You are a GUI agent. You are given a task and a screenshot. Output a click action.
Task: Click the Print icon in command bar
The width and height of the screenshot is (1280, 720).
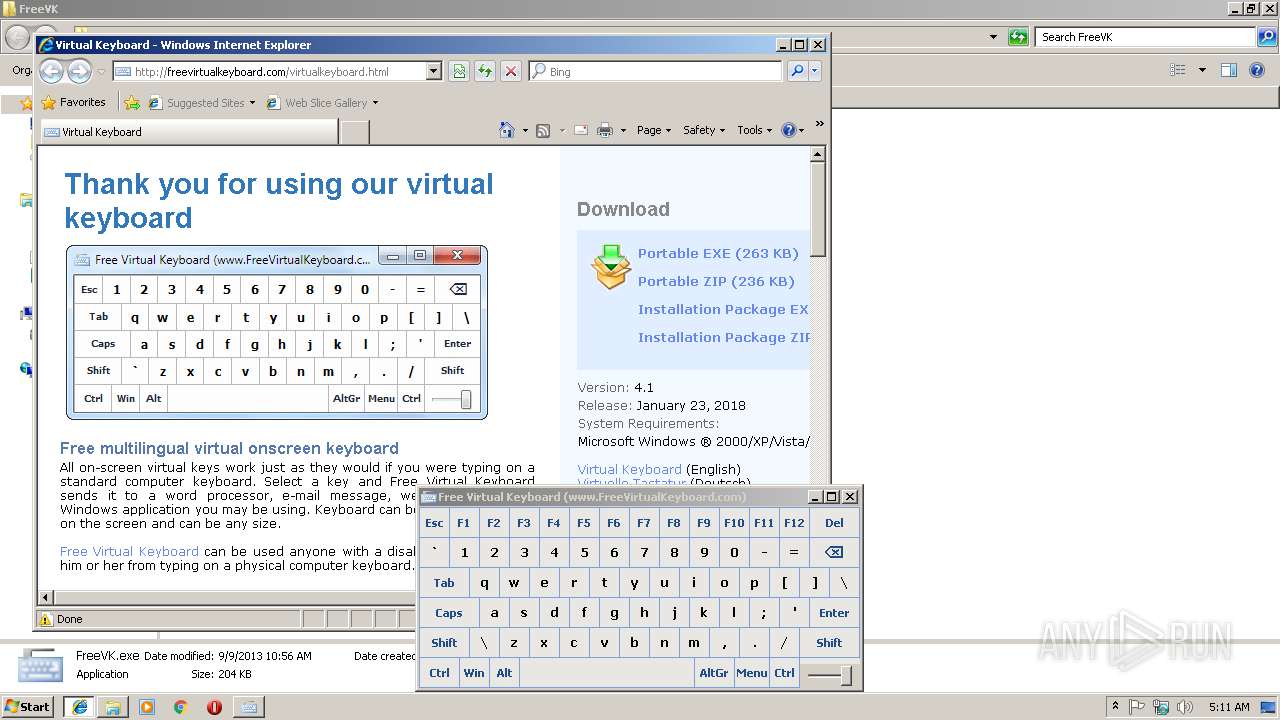(605, 130)
